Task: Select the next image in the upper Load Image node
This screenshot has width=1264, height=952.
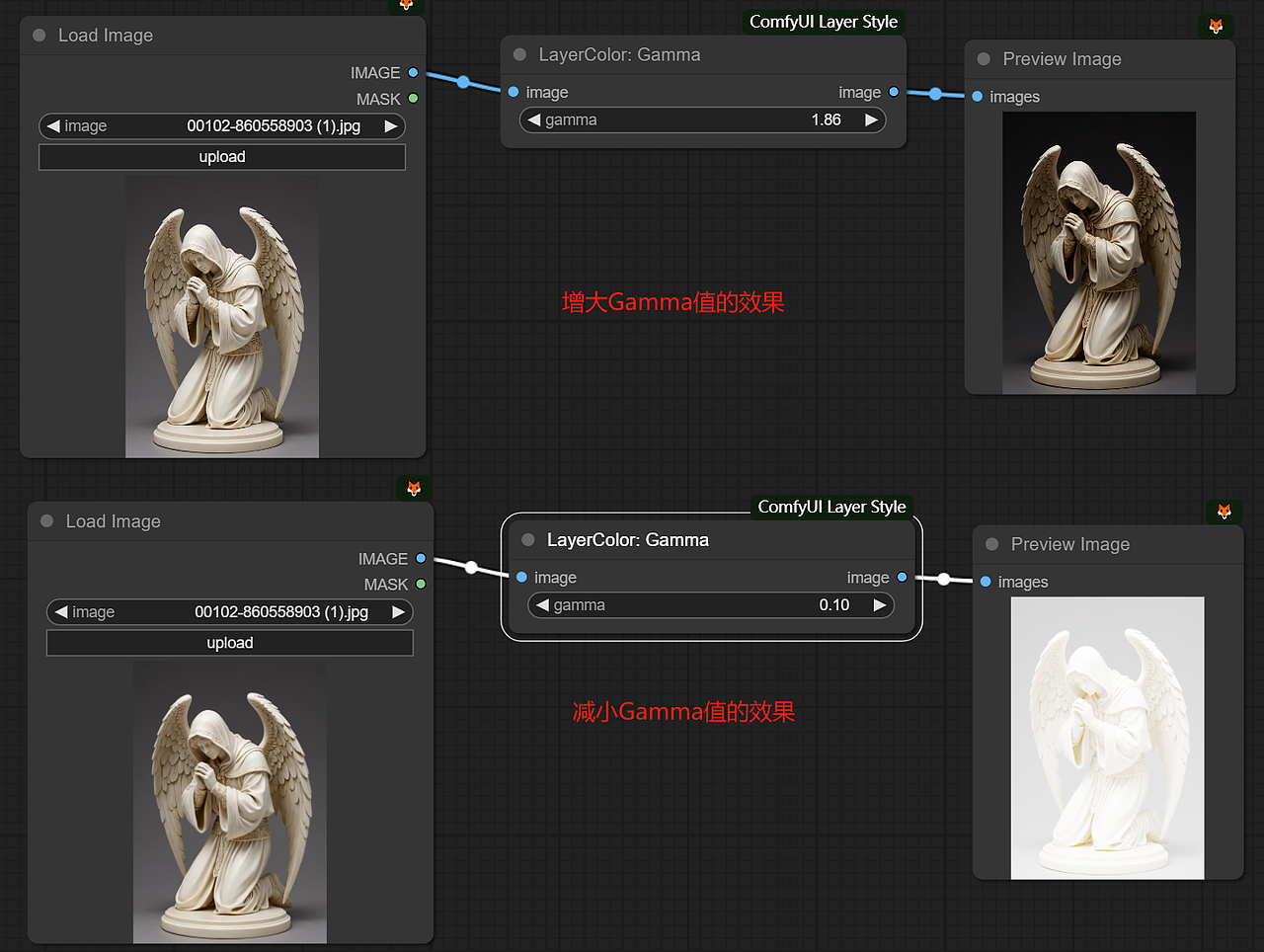Action: pyautogui.click(x=391, y=126)
